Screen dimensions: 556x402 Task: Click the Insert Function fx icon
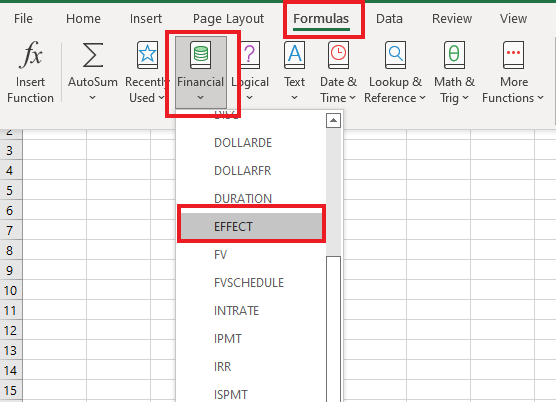(30, 54)
